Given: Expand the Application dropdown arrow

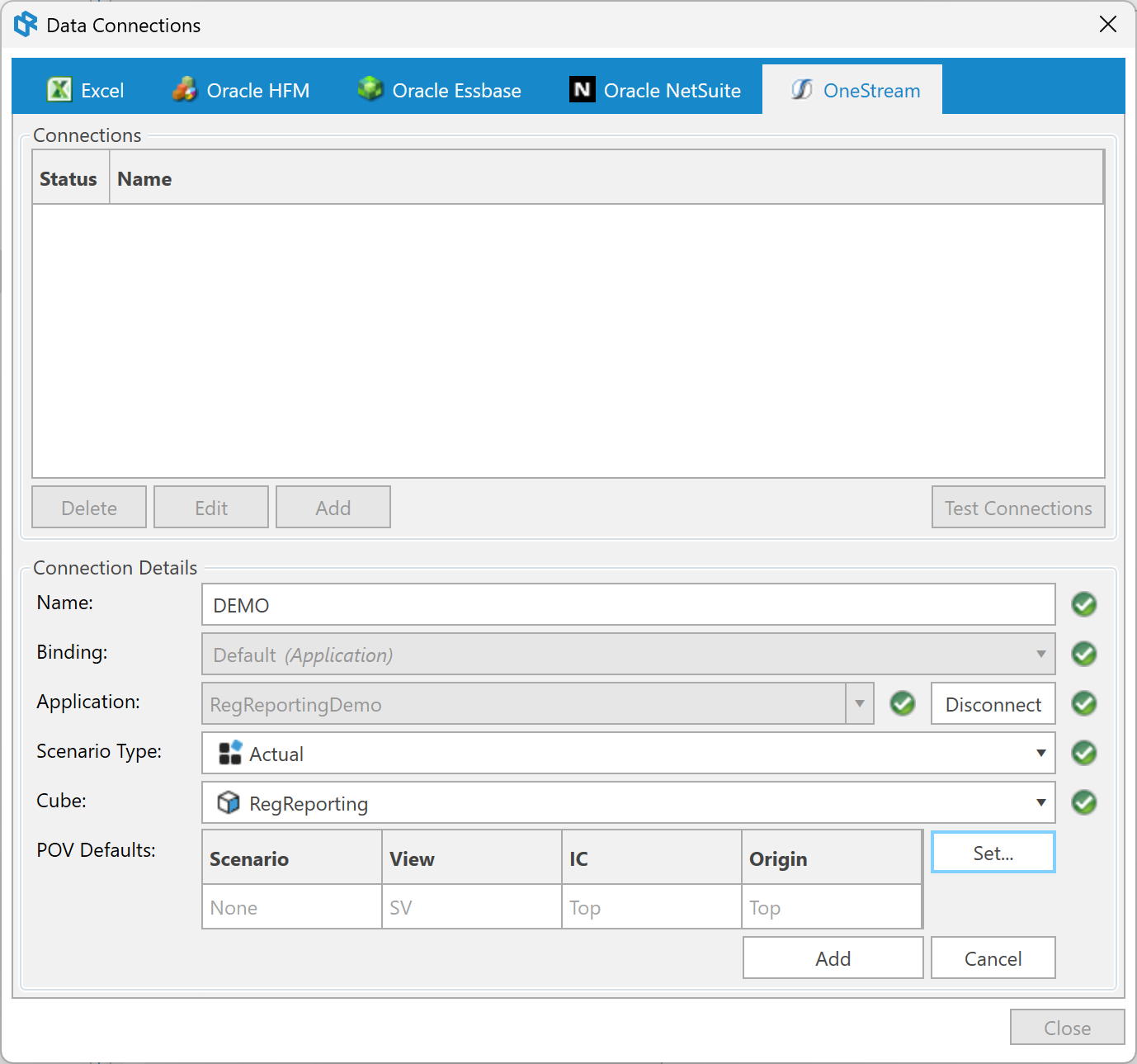Looking at the screenshot, I should 860,703.
